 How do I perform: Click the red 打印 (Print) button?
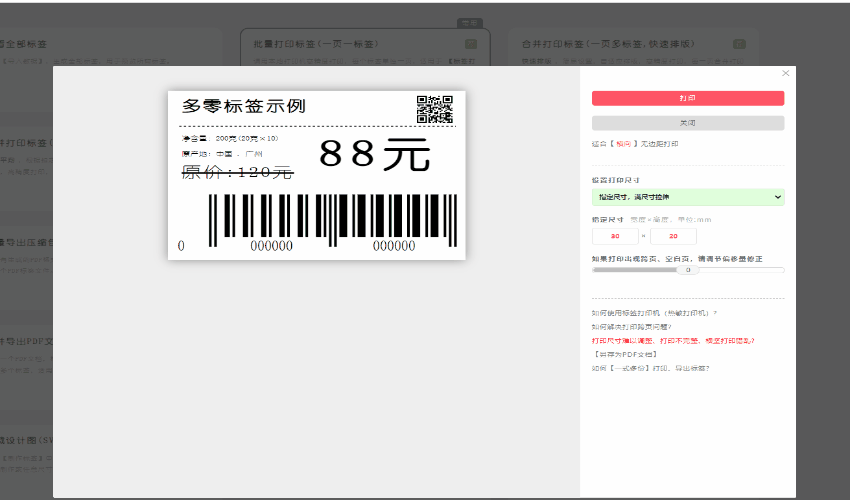click(687, 98)
